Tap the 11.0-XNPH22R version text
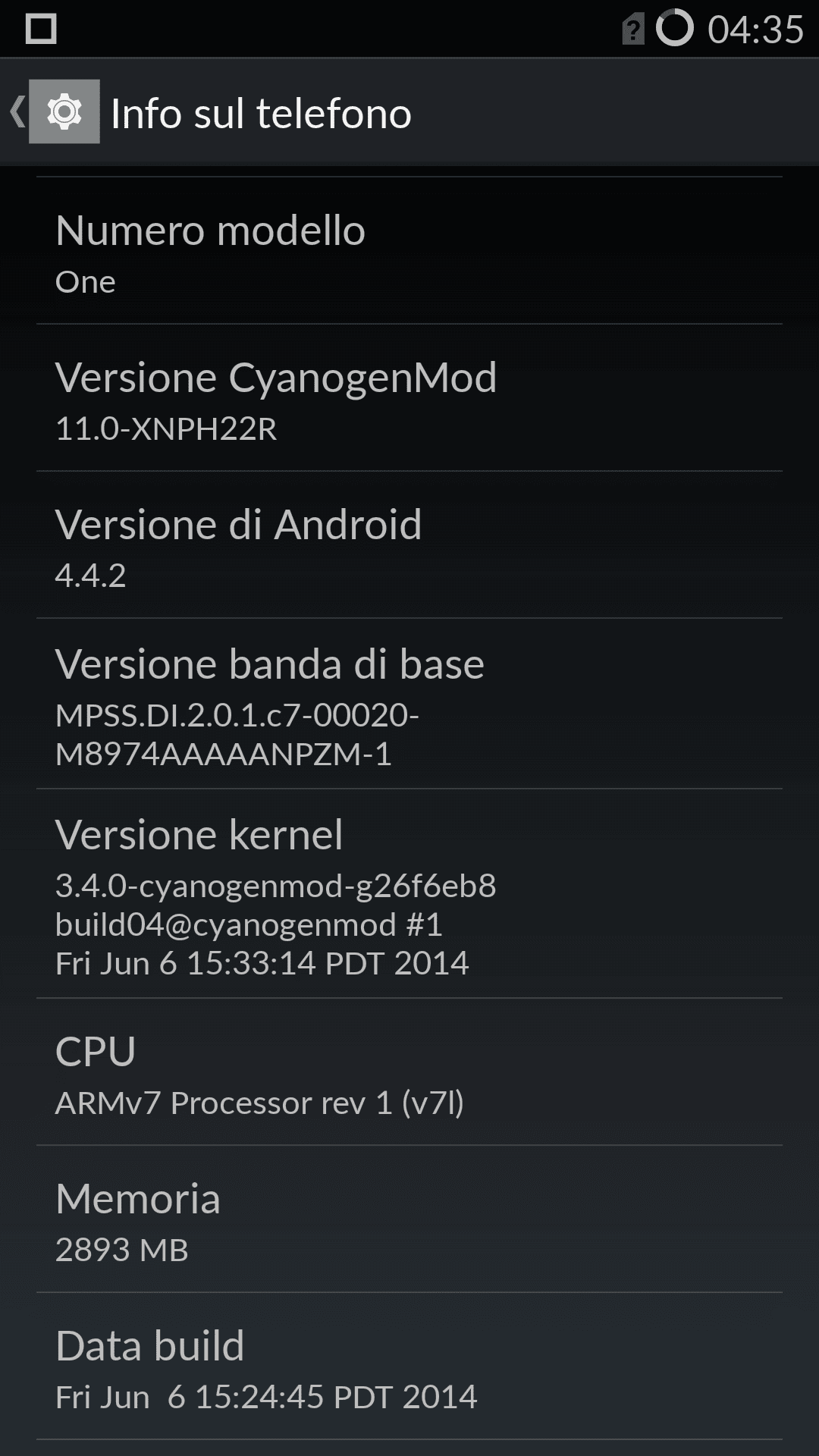 [x=166, y=428]
